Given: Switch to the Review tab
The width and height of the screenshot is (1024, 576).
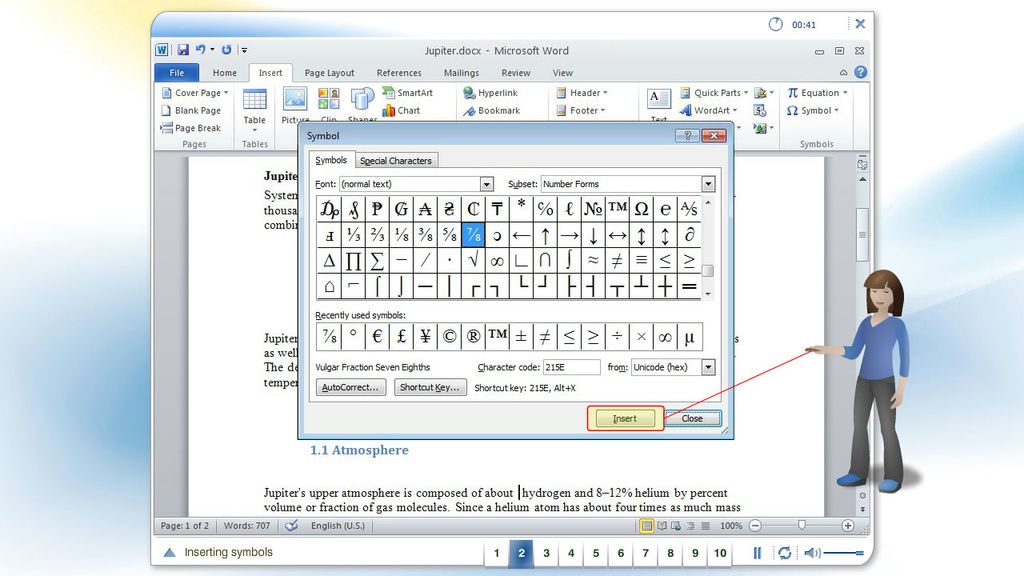Looking at the screenshot, I should 516,72.
